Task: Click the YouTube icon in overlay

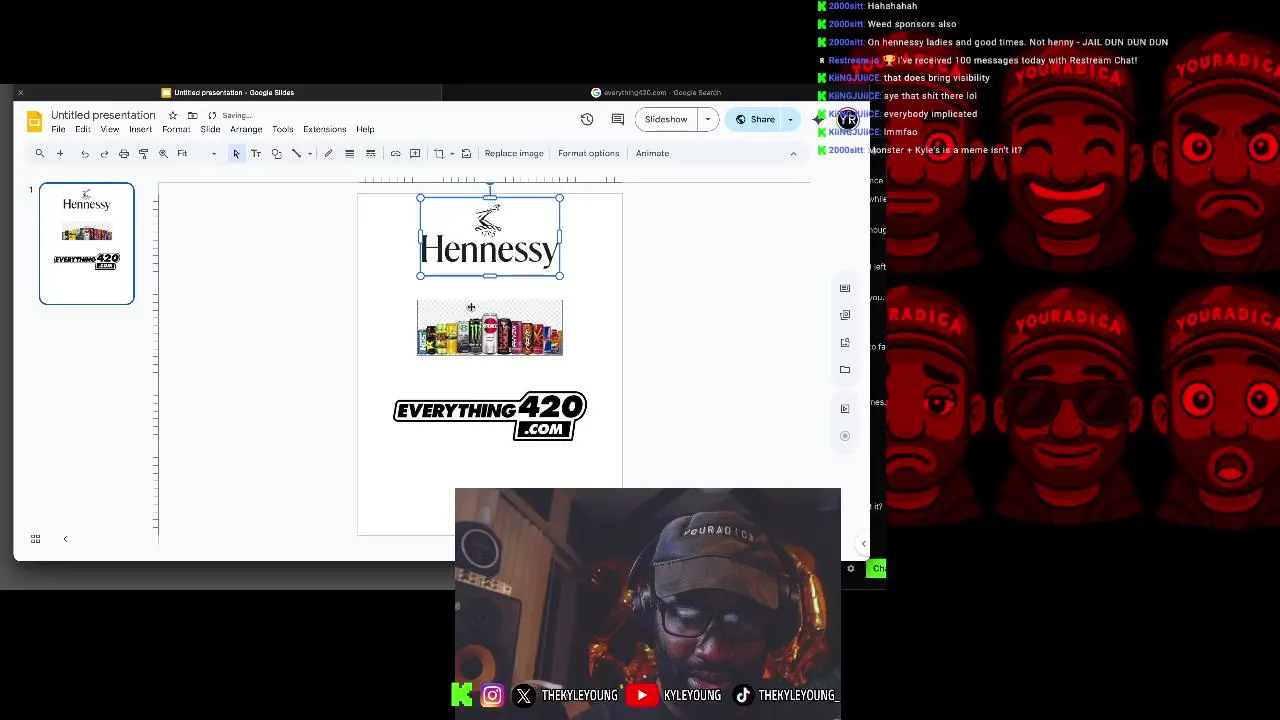Action: 641,695
